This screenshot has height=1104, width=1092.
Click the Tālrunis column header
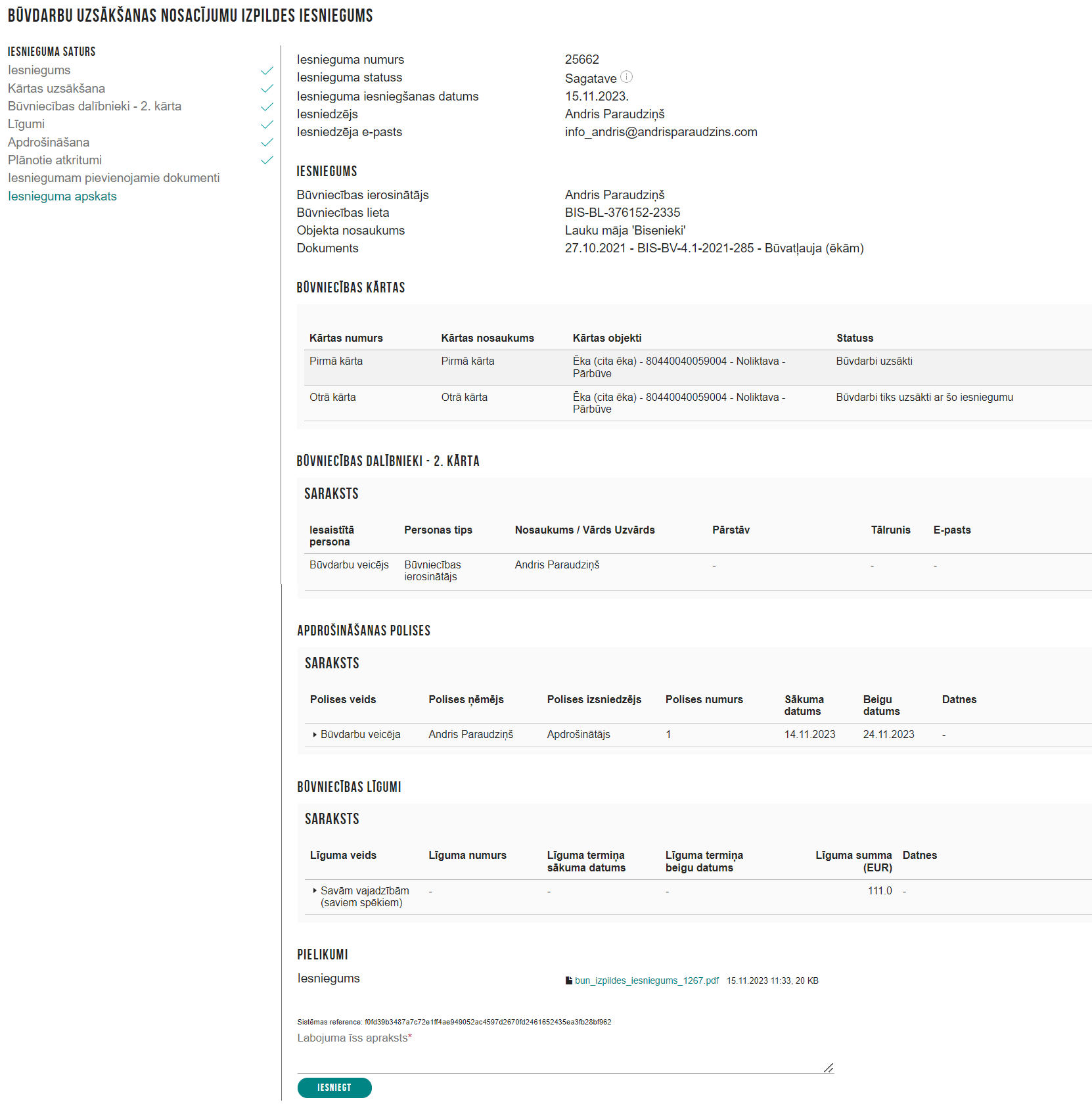point(890,530)
